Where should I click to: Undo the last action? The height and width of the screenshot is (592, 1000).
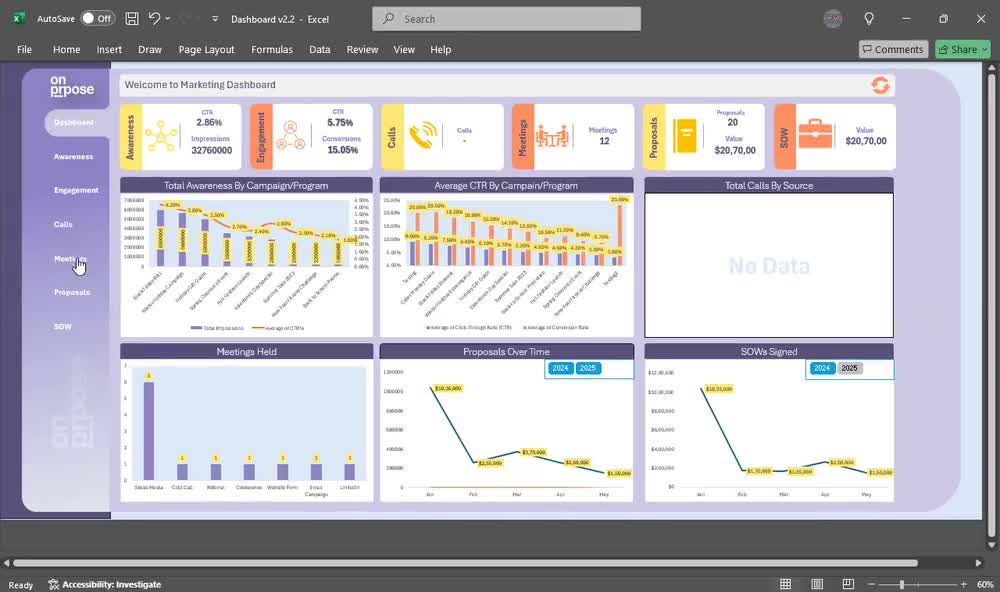154,18
